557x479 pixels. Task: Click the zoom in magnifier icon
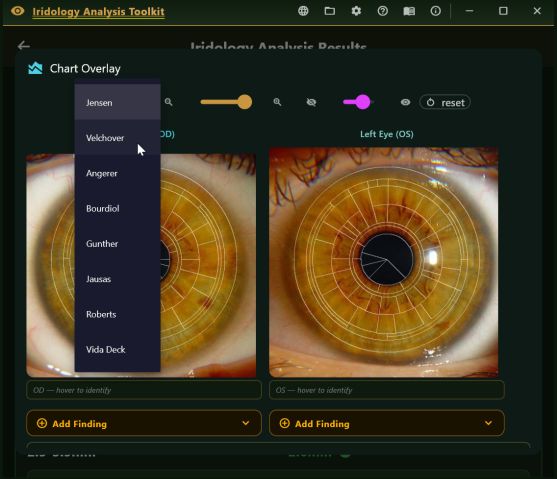pos(277,102)
